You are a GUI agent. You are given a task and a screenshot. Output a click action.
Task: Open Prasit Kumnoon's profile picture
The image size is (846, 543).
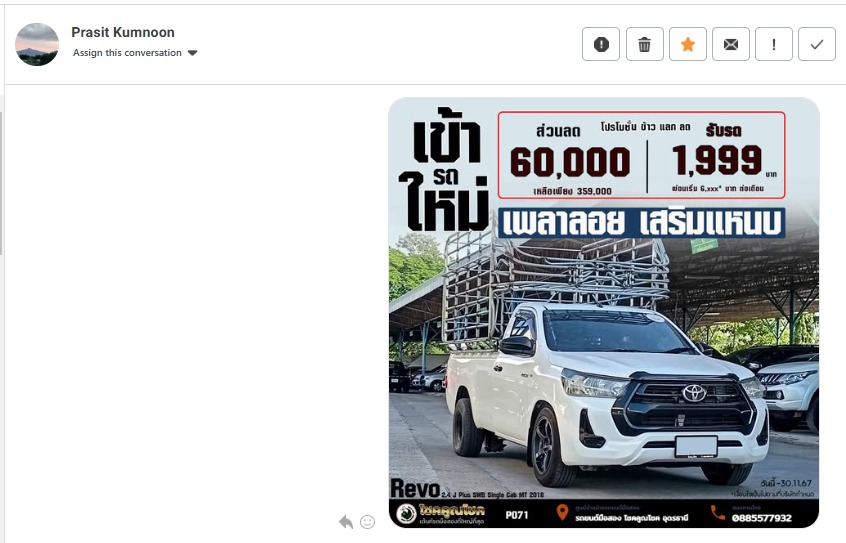click(37, 44)
